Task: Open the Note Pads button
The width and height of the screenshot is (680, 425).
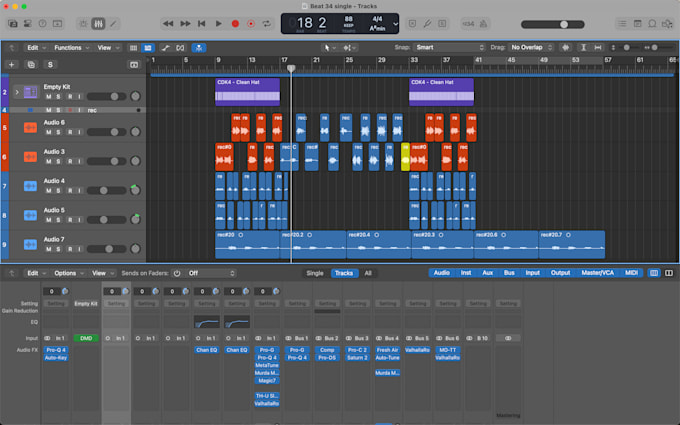Action: click(x=638, y=24)
